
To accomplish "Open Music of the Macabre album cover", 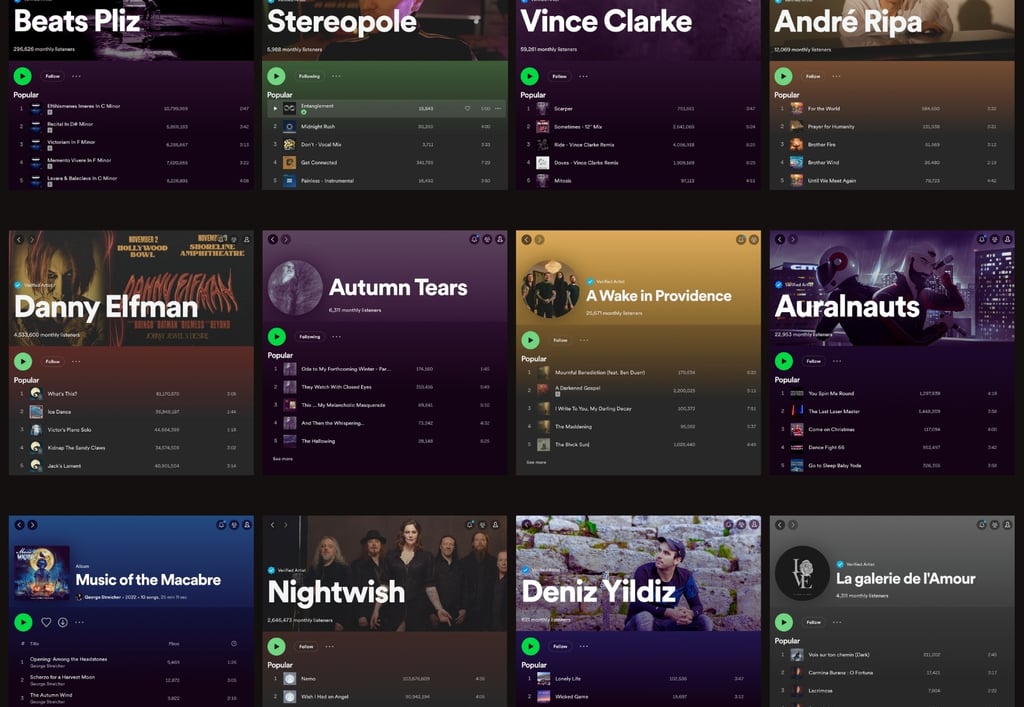I will (x=42, y=573).
